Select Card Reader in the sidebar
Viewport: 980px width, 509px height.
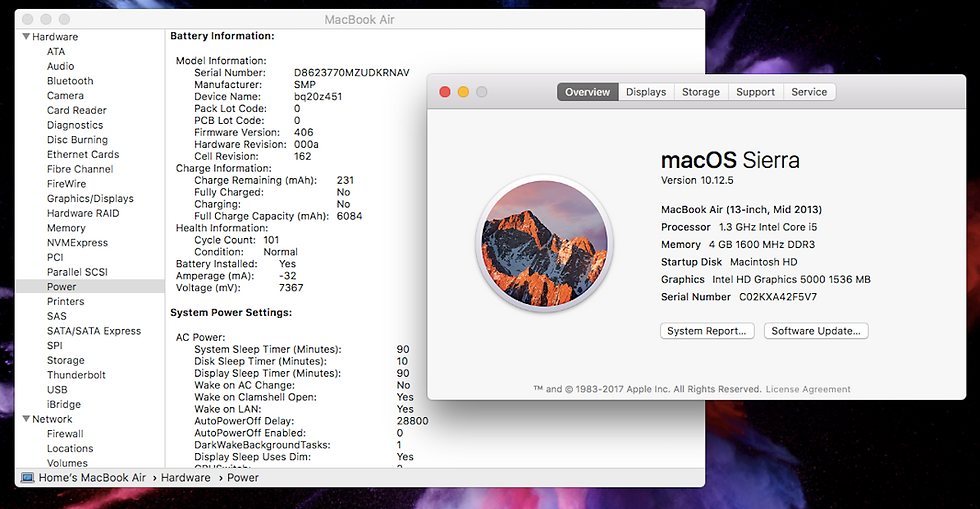coord(76,111)
